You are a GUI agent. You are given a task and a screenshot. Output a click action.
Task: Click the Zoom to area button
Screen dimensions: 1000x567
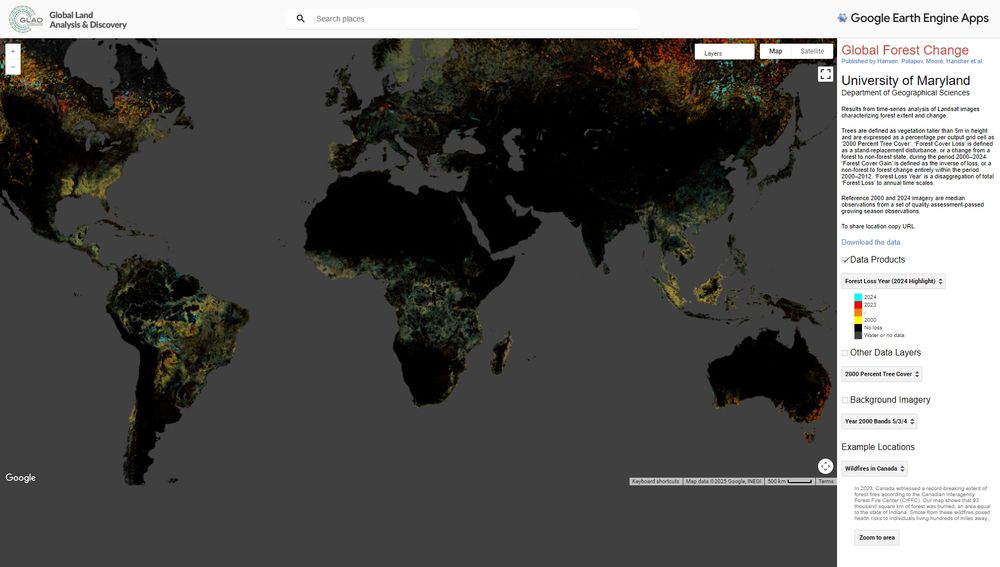tap(877, 537)
